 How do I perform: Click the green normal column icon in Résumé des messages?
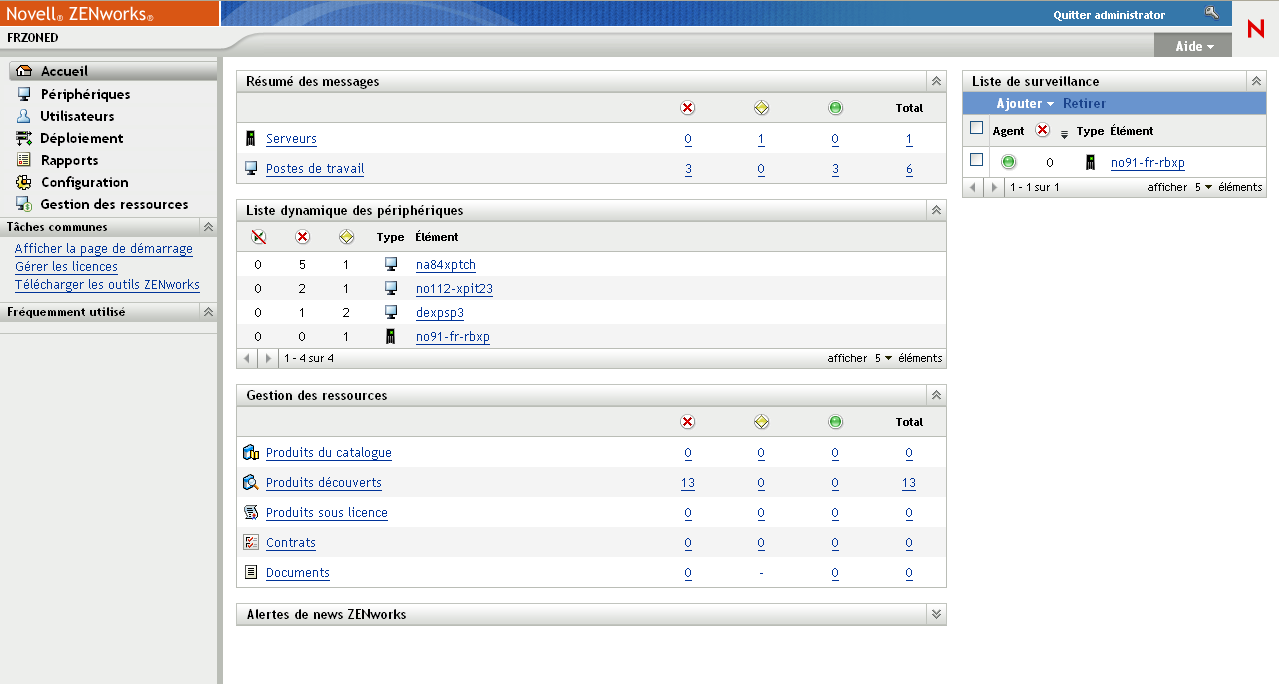[836, 108]
